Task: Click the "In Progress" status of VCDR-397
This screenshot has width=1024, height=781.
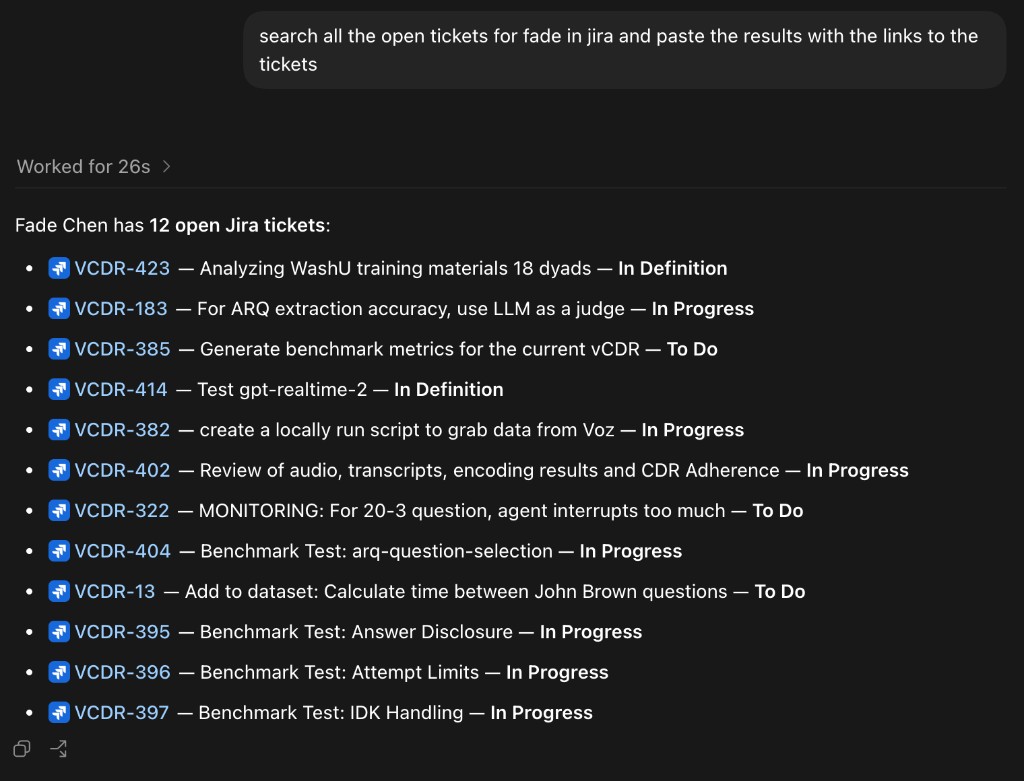Action: tap(541, 712)
